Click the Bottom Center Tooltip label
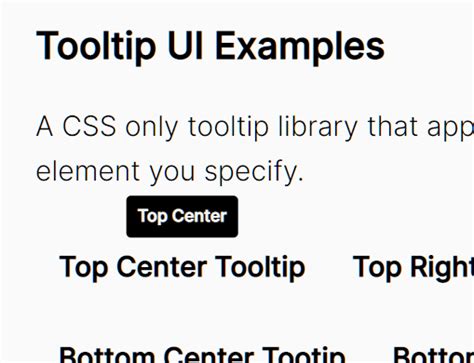 tap(202, 355)
